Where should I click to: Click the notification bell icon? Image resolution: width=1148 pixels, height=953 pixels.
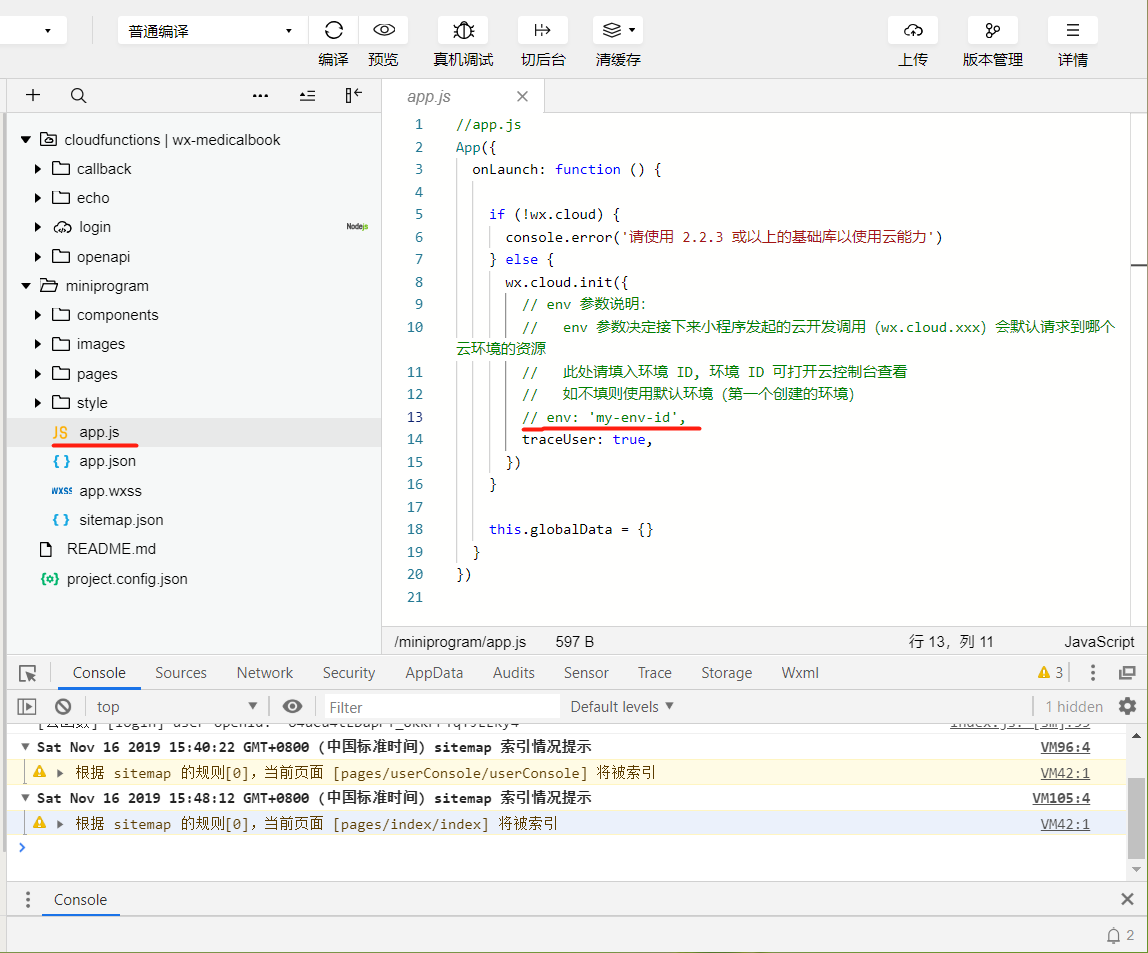pos(1114,935)
